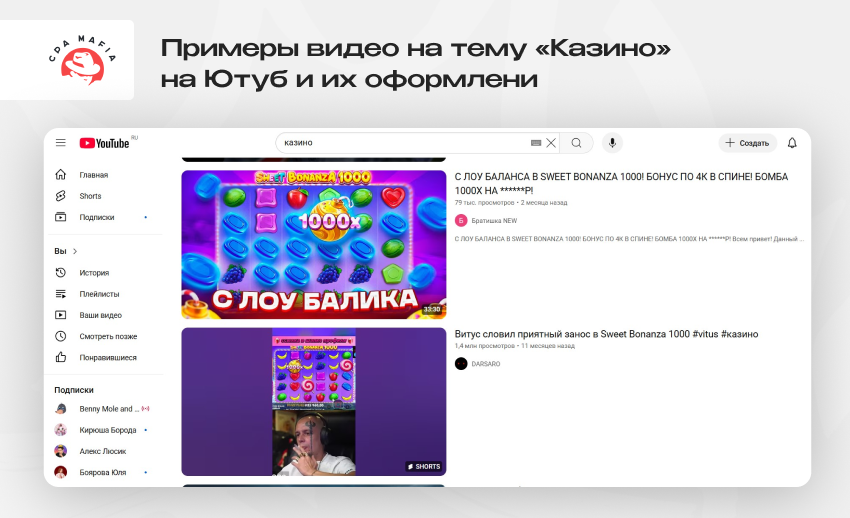Screen dimensions: 850x518
Task: Open Алекс Люсик subscription channel
Action: click(103, 451)
